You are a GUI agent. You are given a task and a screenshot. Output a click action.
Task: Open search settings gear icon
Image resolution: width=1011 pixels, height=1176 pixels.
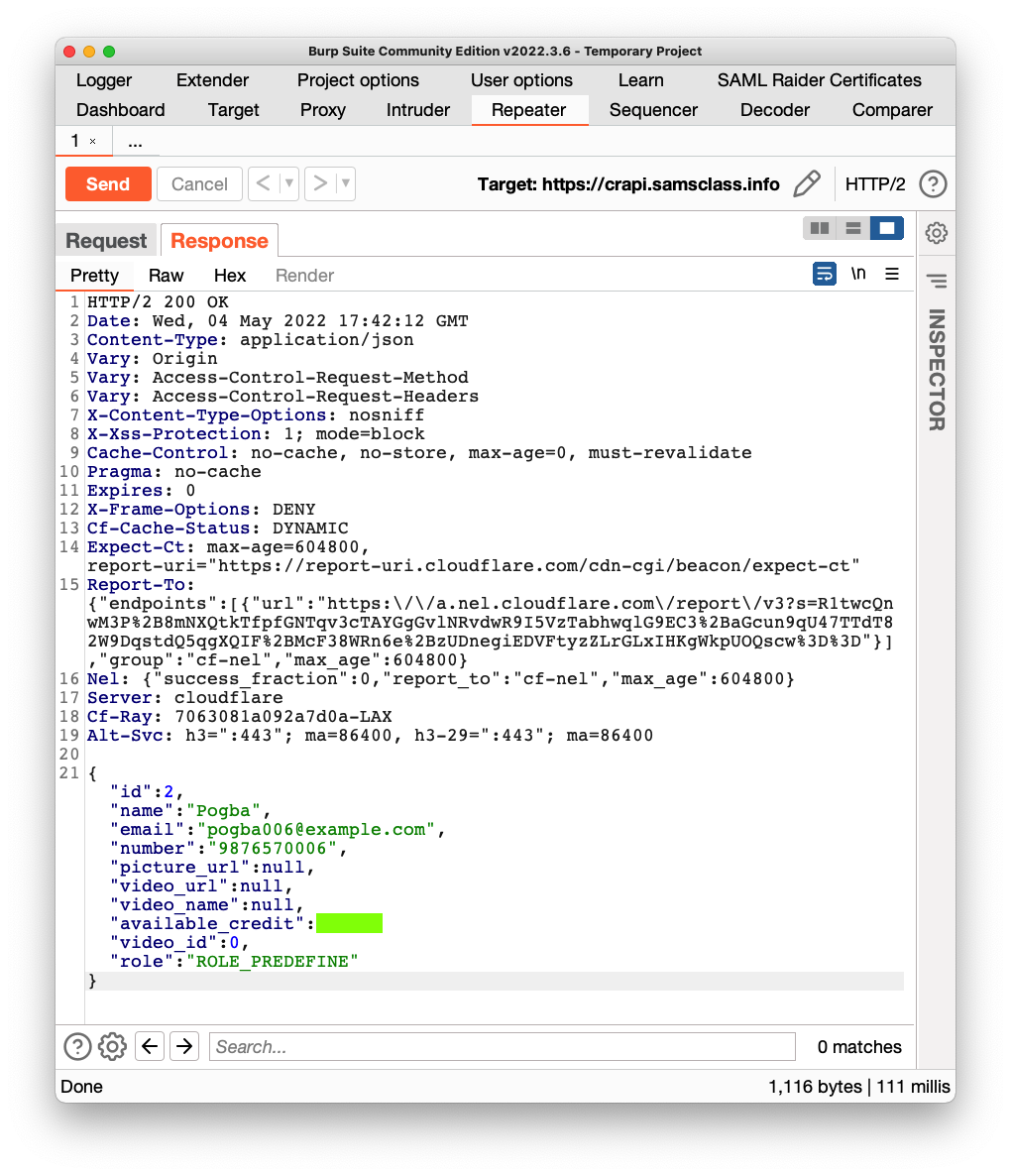(112, 1046)
